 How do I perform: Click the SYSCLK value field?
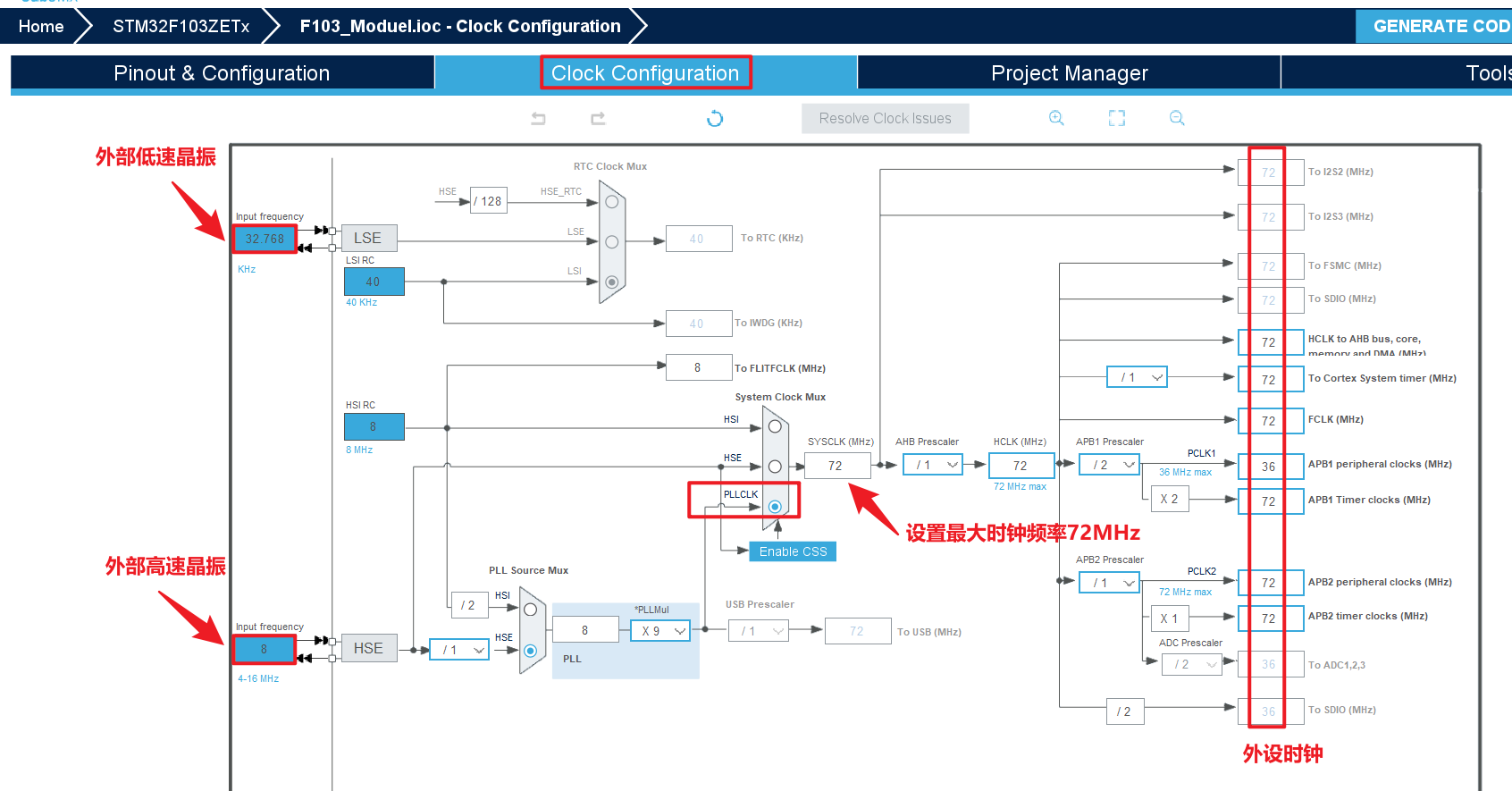(x=836, y=466)
